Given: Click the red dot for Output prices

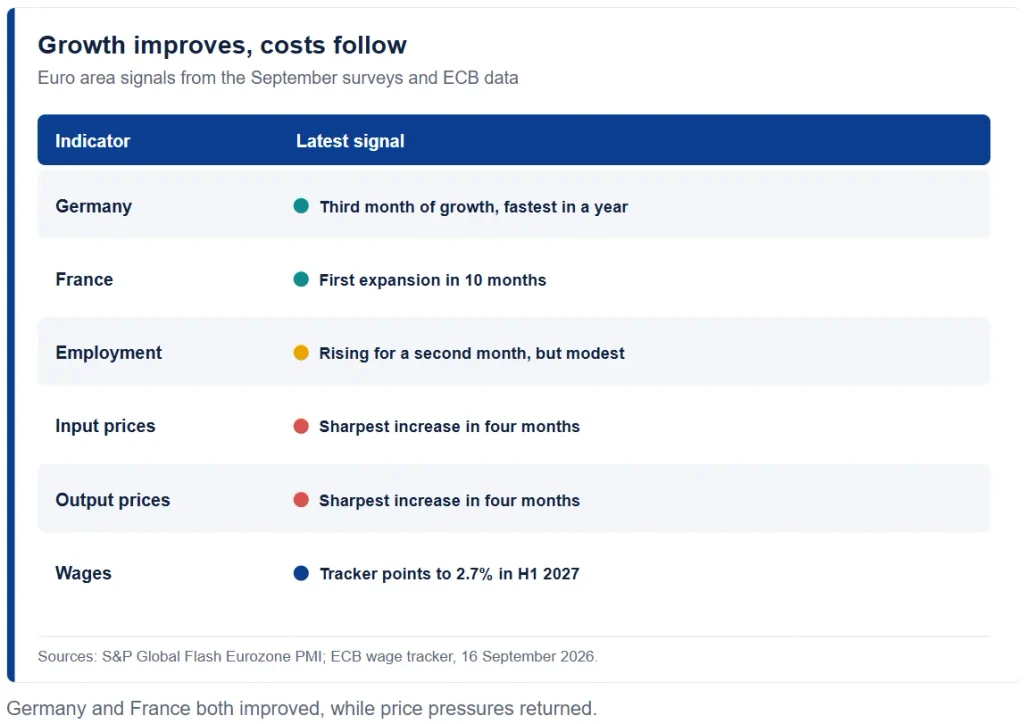Looking at the screenshot, I should click(x=301, y=500).
